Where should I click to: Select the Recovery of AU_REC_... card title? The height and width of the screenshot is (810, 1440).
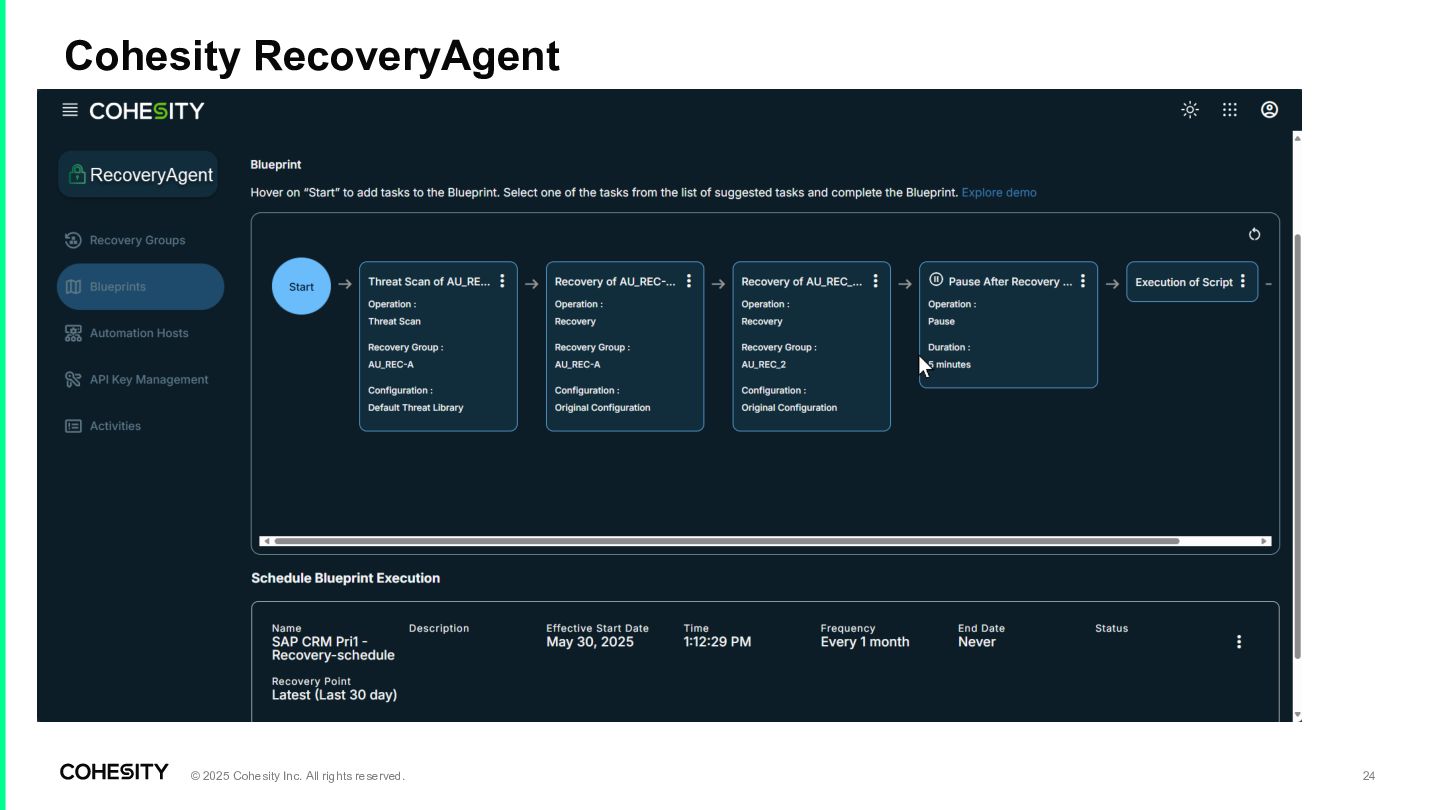[801, 282]
